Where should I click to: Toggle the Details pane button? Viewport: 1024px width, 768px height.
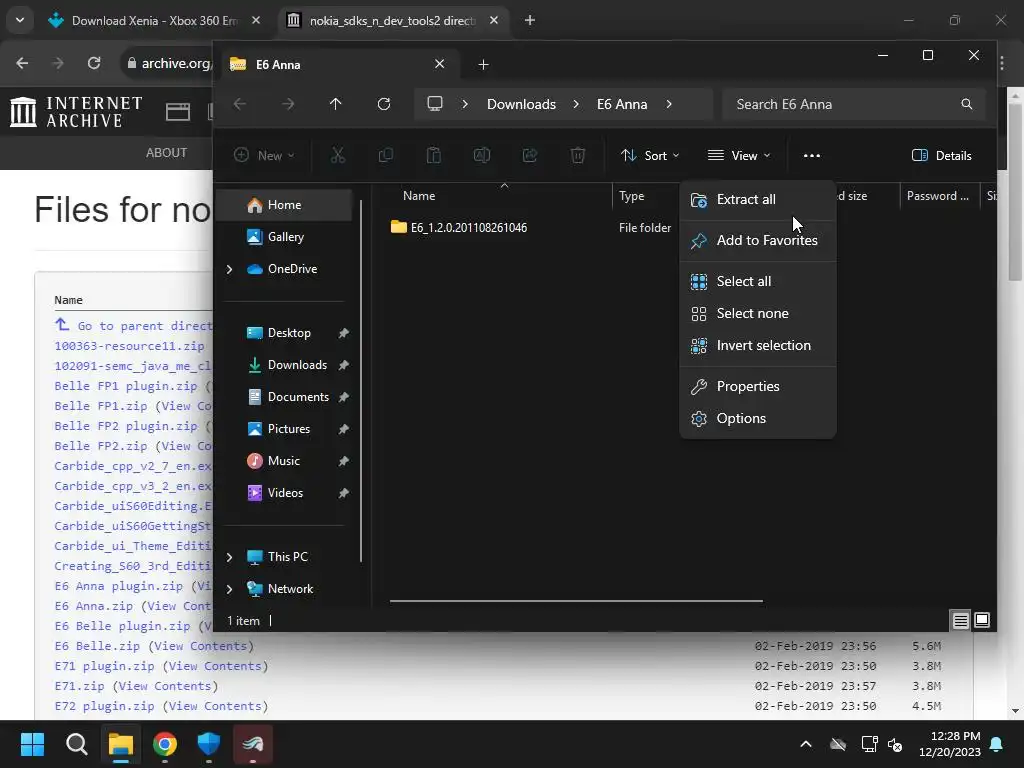tap(942, 155)
